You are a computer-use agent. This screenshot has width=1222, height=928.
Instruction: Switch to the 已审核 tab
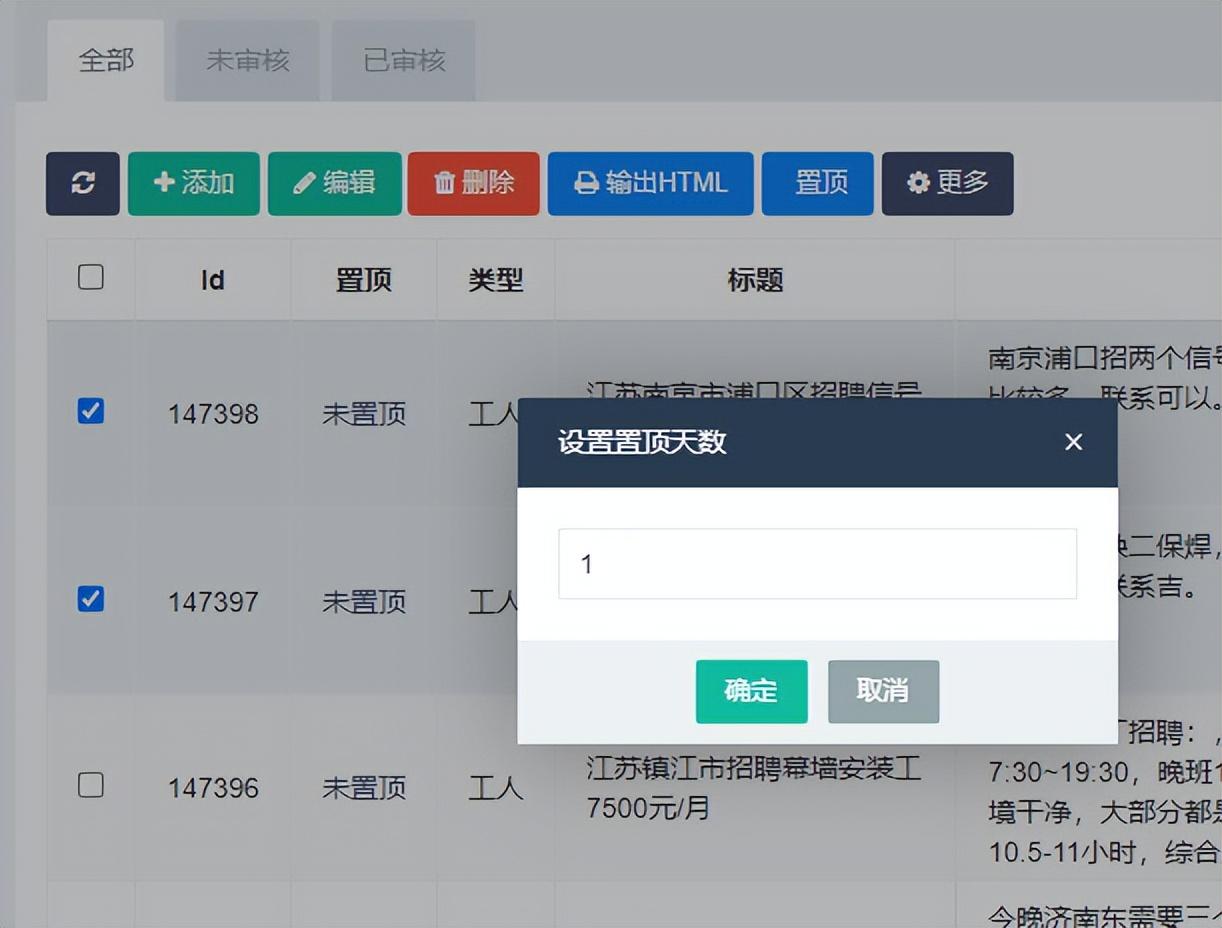pos(404,61)
